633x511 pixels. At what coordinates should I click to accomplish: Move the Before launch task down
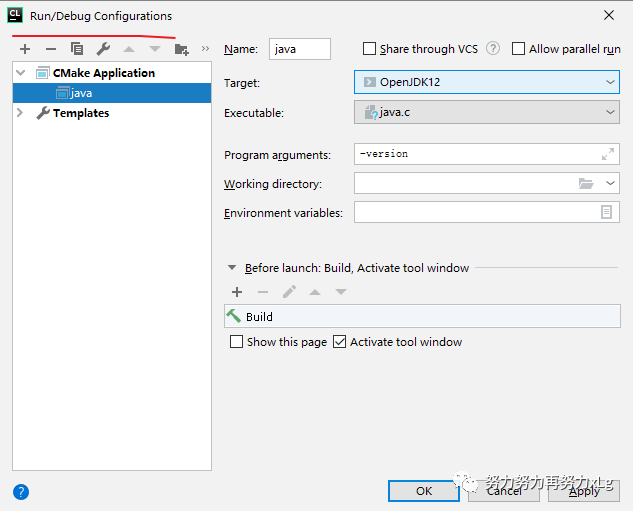[x=341, y=292]
